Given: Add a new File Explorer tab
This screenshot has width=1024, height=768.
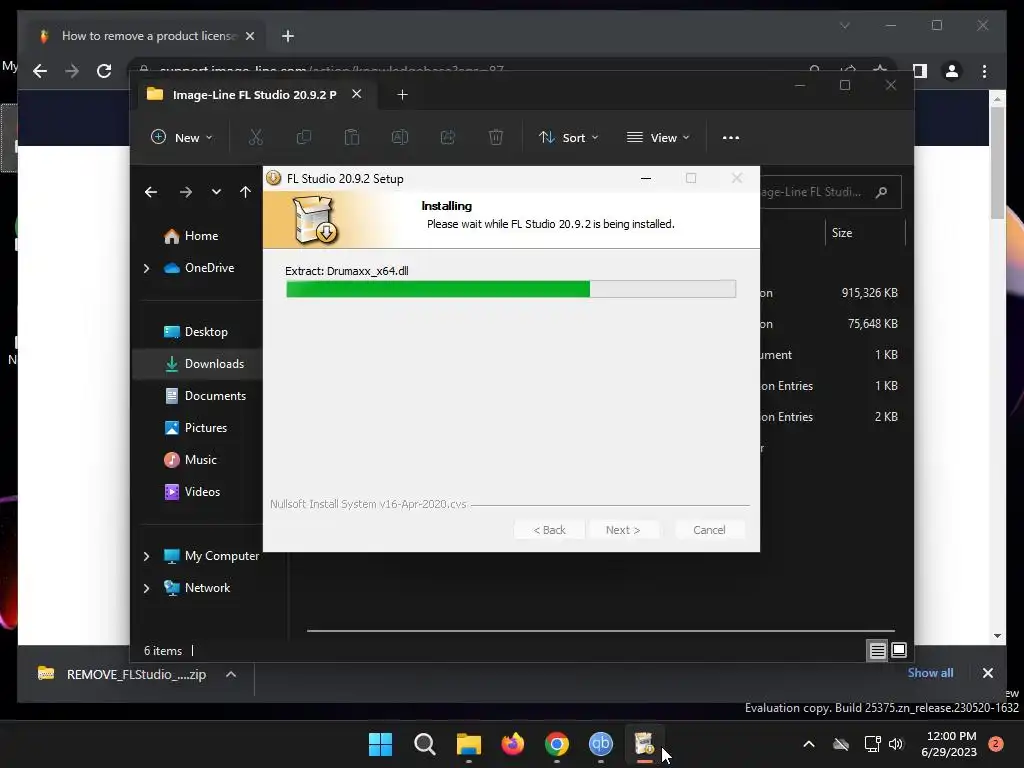Looking at the screenshot, I should click(x=402, y=95).
